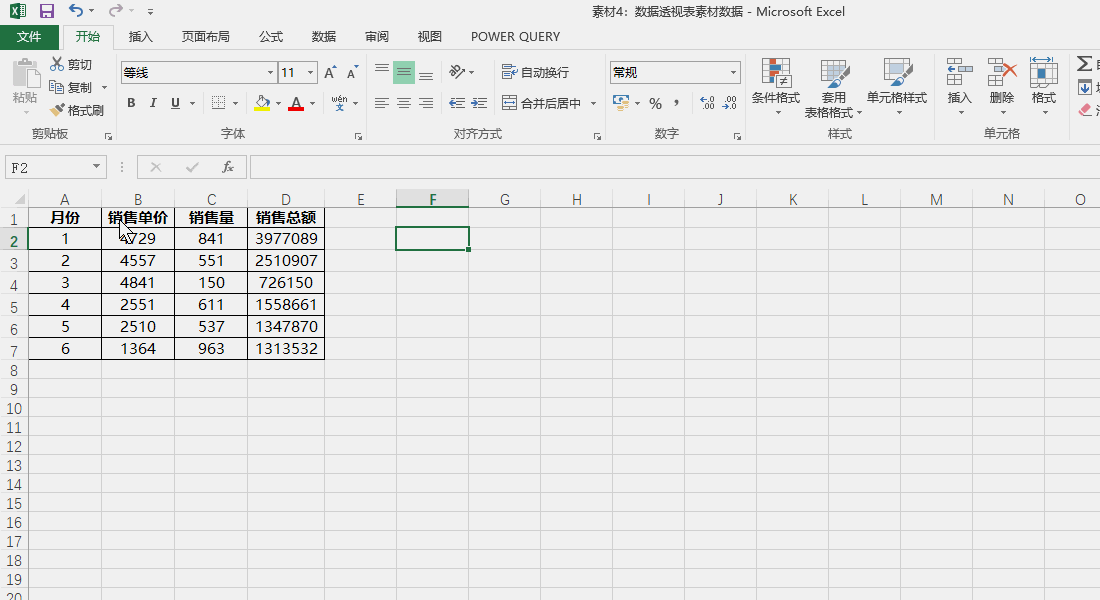Apply a fill color to the cell
1100x600 pixels.
tap(262, 103)
